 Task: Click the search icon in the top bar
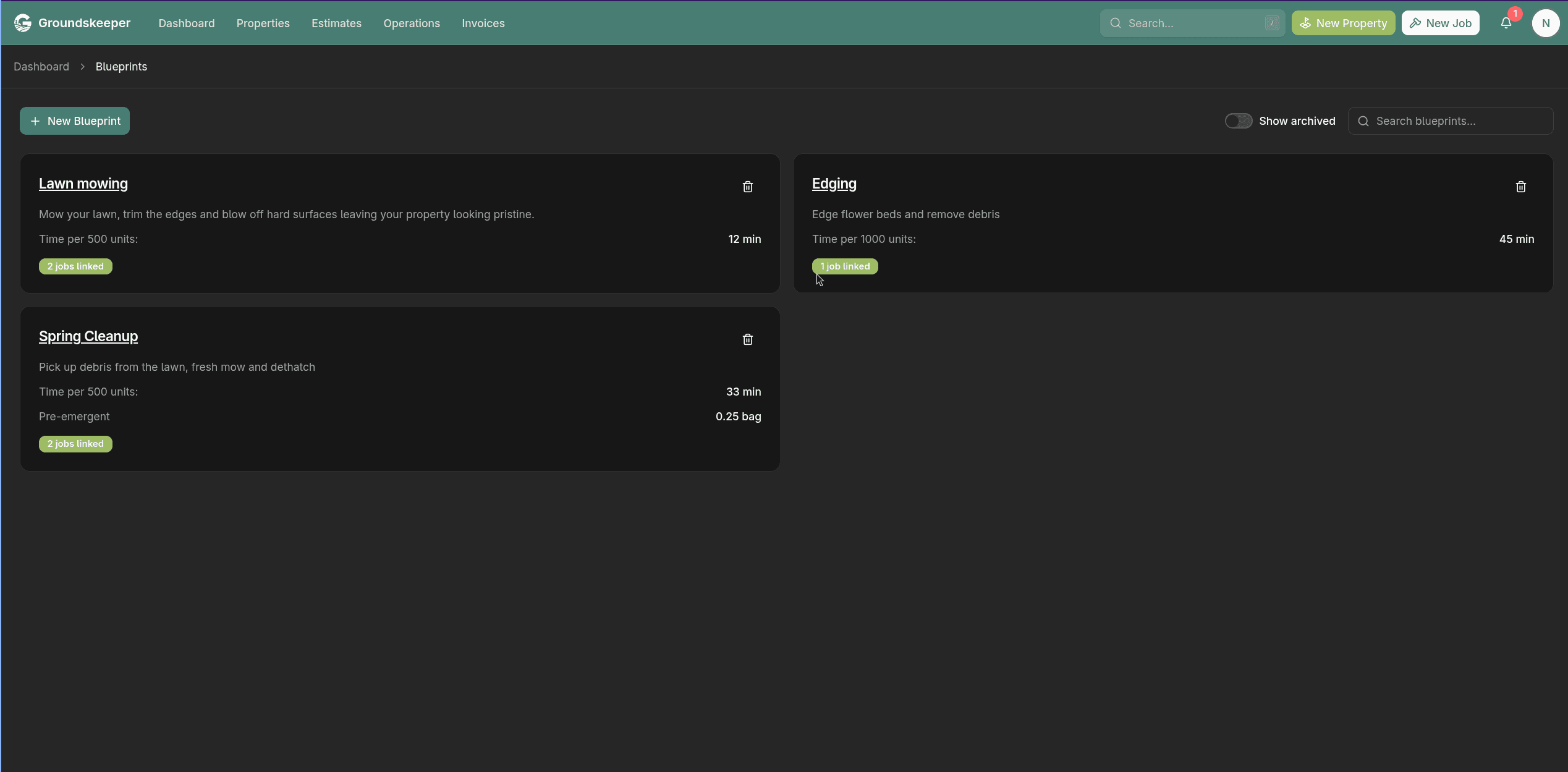1115,23
